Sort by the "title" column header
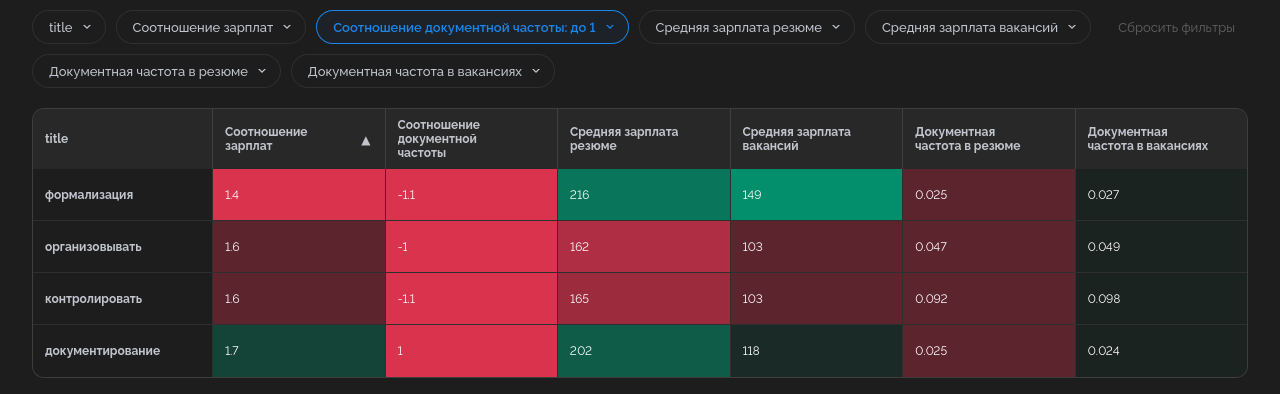This screenshot has width=1280, height=394. click(x=123, y=139)
